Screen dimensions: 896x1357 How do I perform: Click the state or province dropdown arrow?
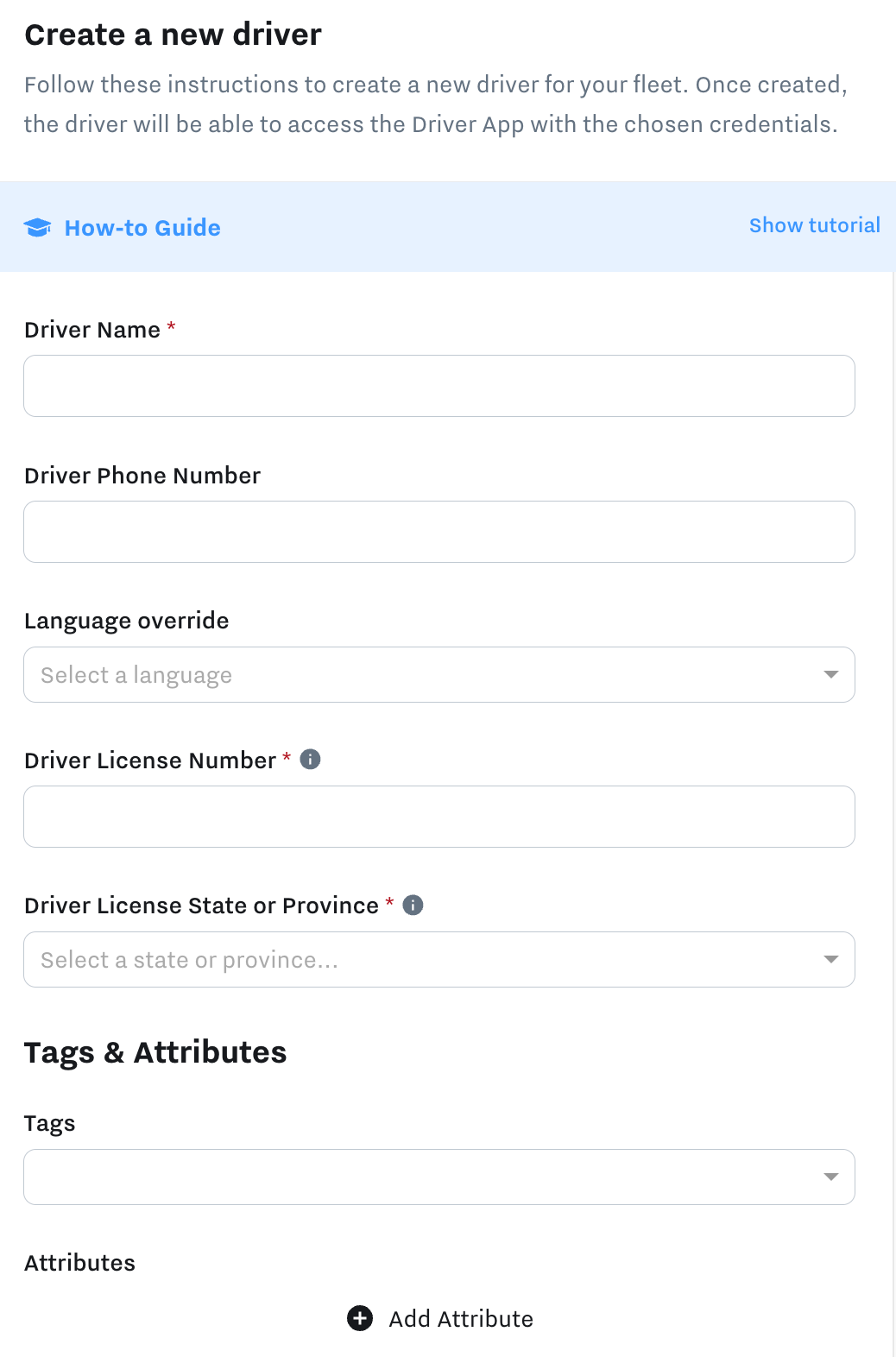tap(830, 959)
